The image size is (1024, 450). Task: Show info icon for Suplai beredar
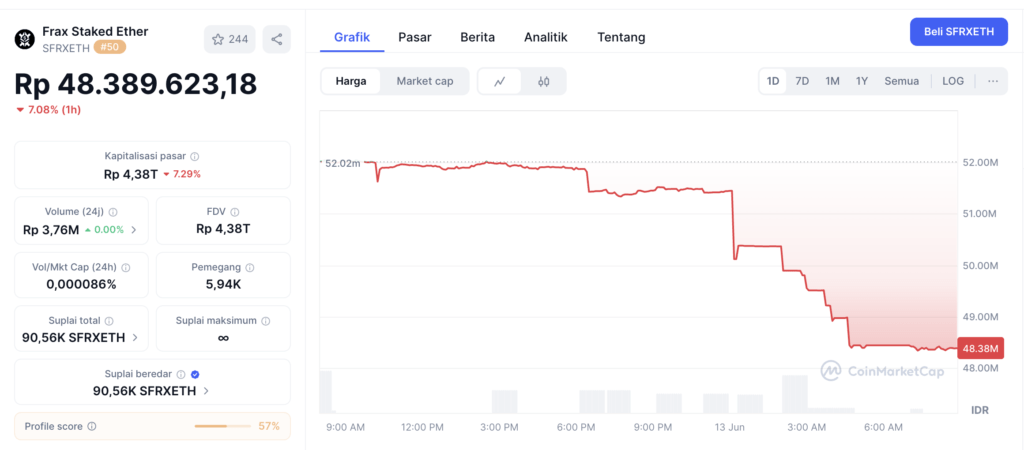[x=181, y=374]
